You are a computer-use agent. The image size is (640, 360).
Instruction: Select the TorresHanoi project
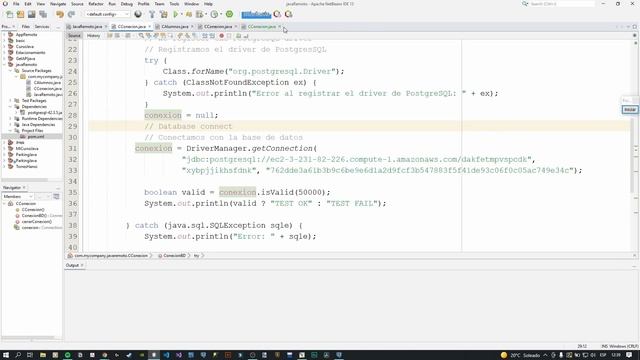pyautogui.click(x=27, y=167)
